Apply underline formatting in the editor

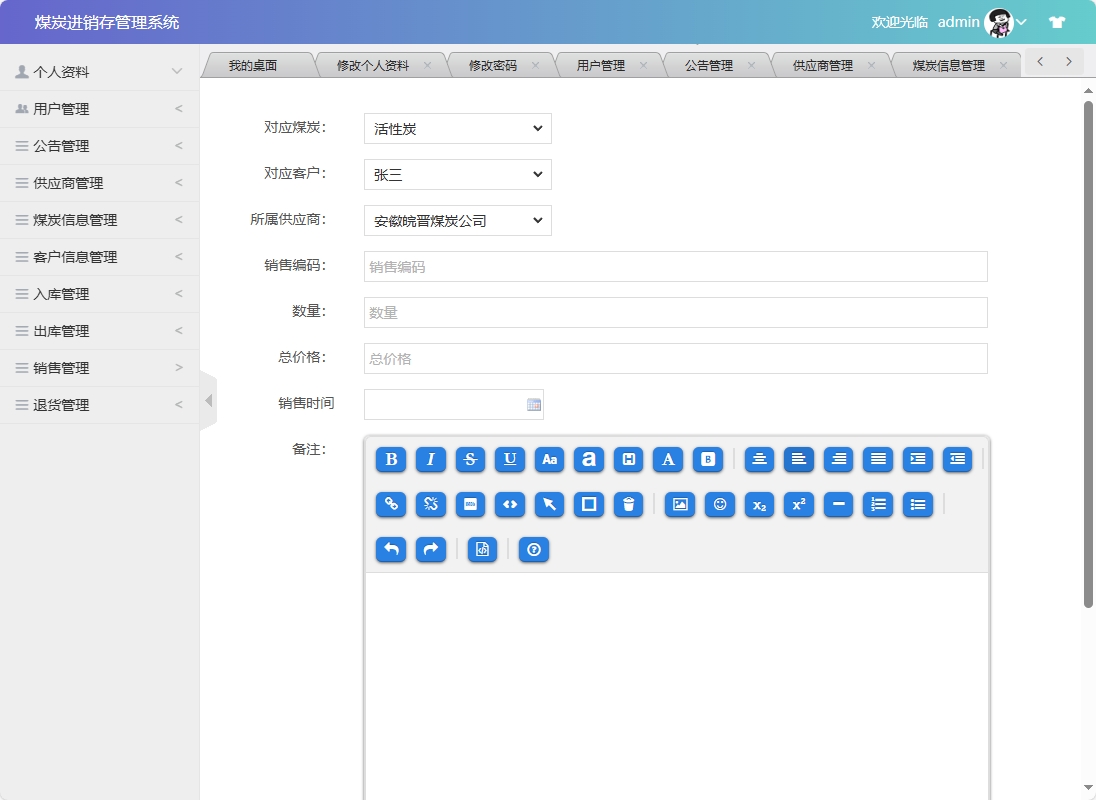509,460
